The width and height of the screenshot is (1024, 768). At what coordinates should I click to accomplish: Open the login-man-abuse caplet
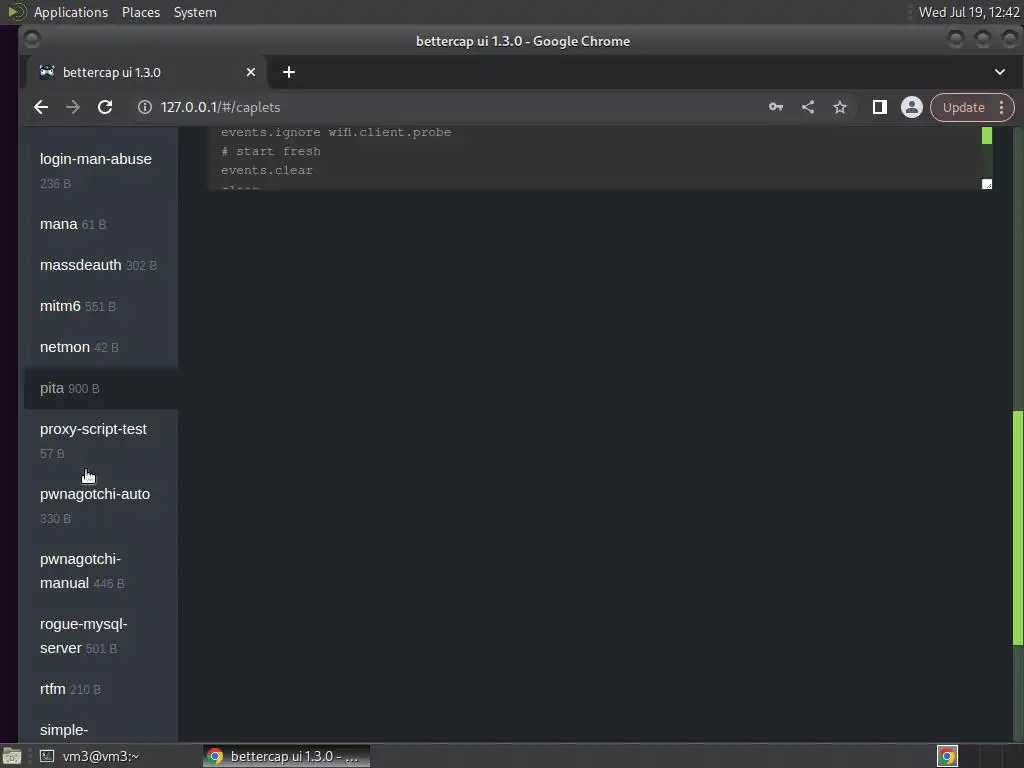(101, 170)
